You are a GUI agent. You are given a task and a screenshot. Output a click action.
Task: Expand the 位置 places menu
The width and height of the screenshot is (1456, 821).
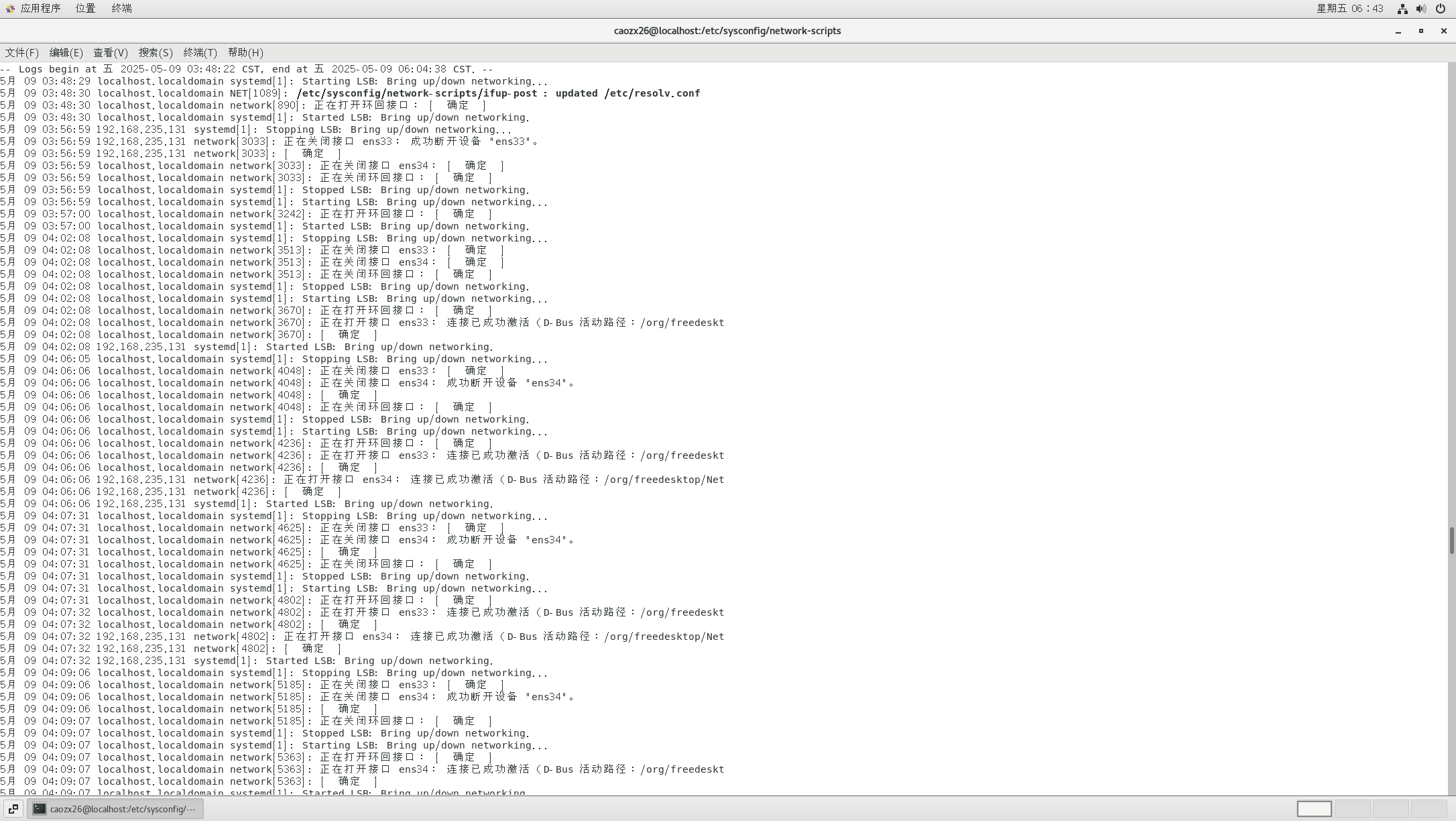point(85,9)
